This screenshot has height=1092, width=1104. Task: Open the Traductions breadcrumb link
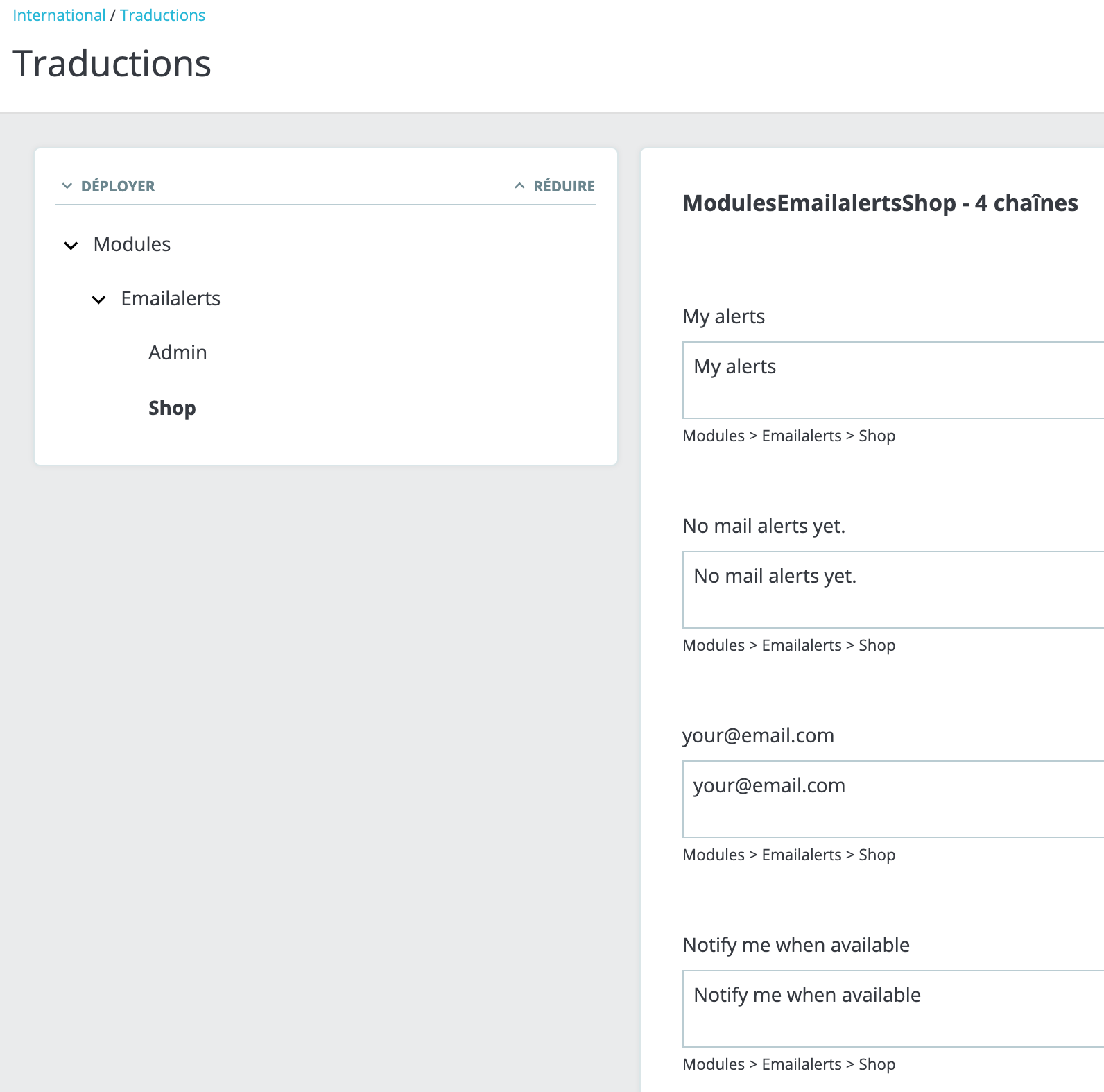coord(162,15)
